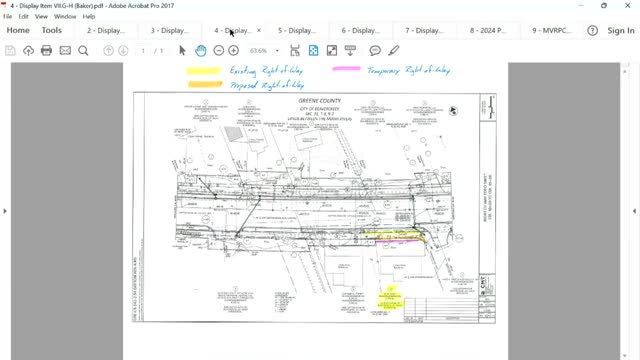Click the zoom percentage field
Screen dimensions: 640x360
coord(258,51)
